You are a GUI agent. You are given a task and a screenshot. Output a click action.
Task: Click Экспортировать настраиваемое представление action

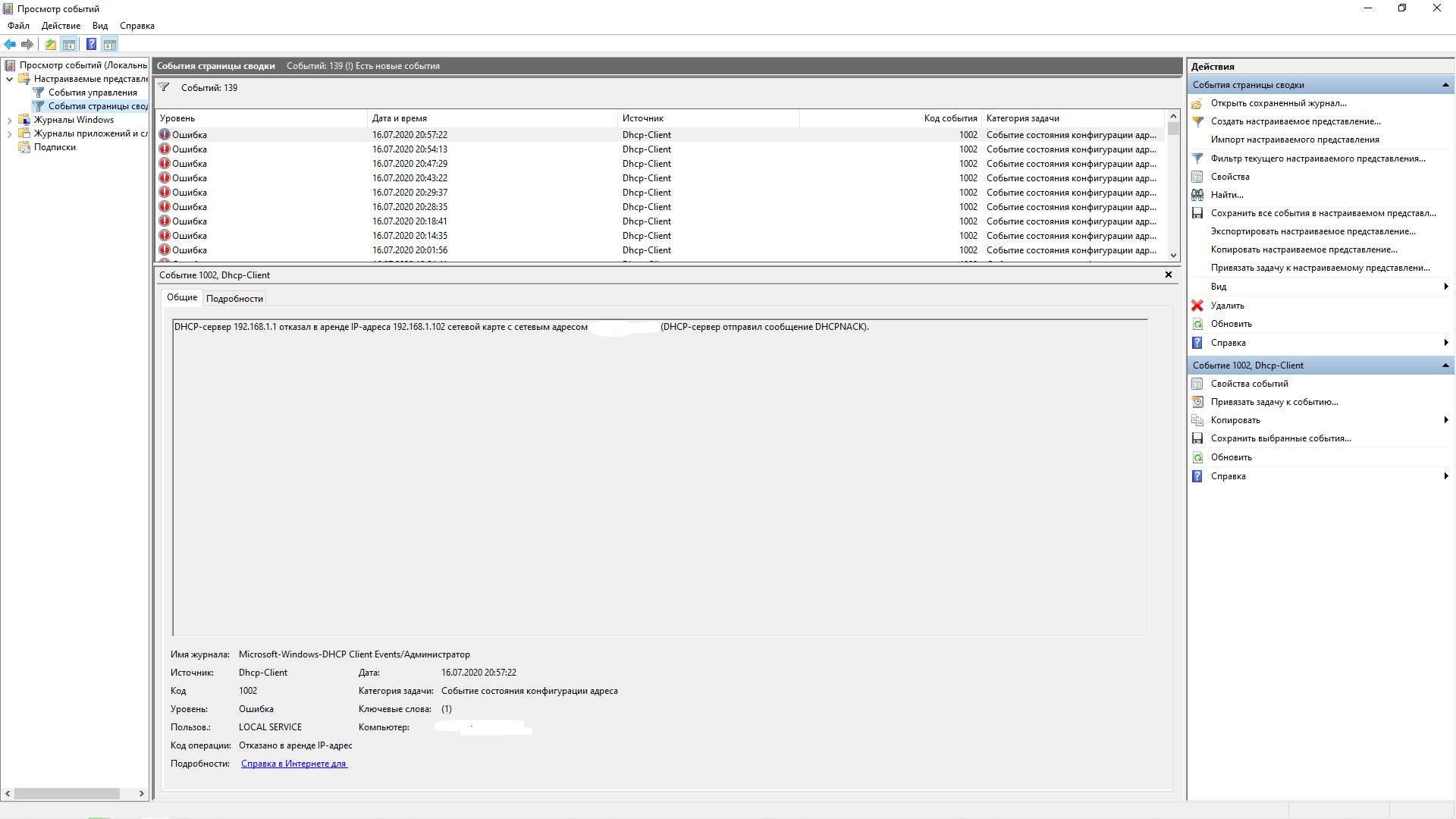click(x=1313, y=231)
